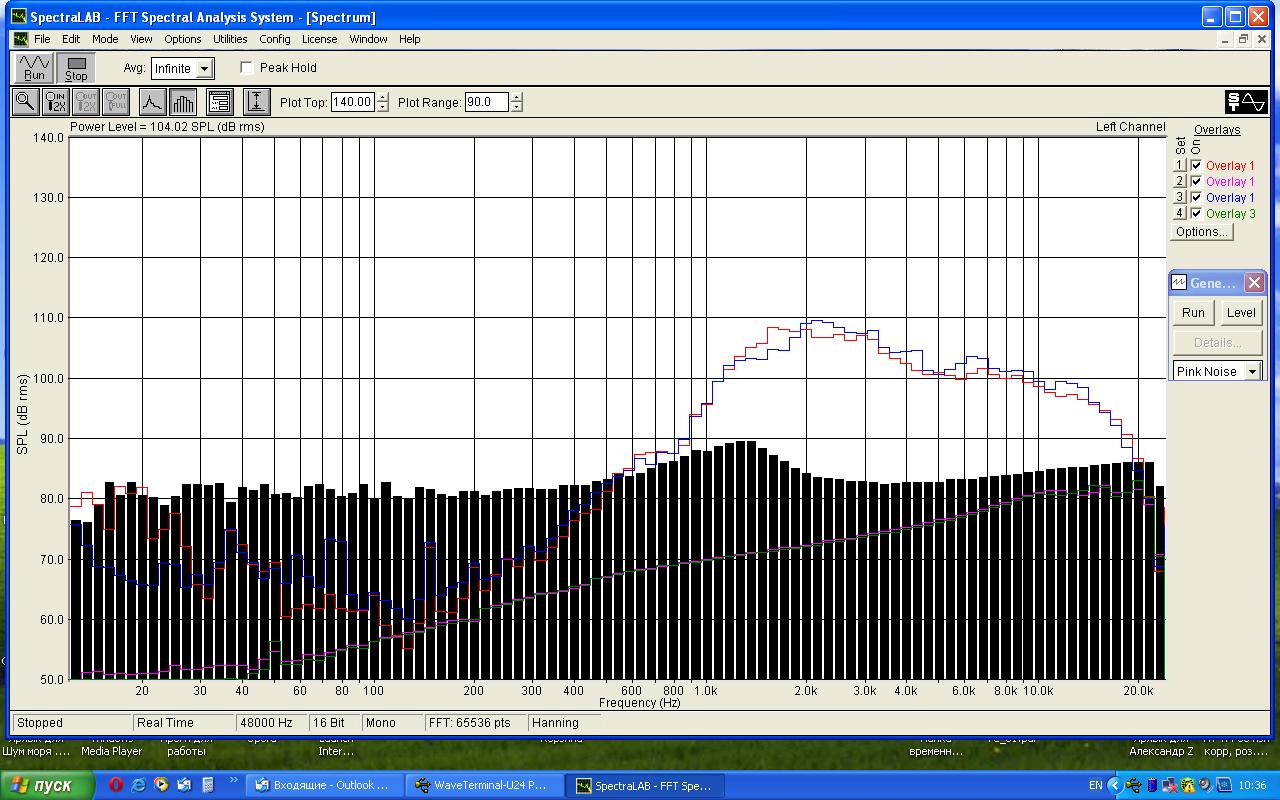This screenshot has height=800, width=1280.
Task: Click Level in the Generator window
Action: pos(1241,313)
